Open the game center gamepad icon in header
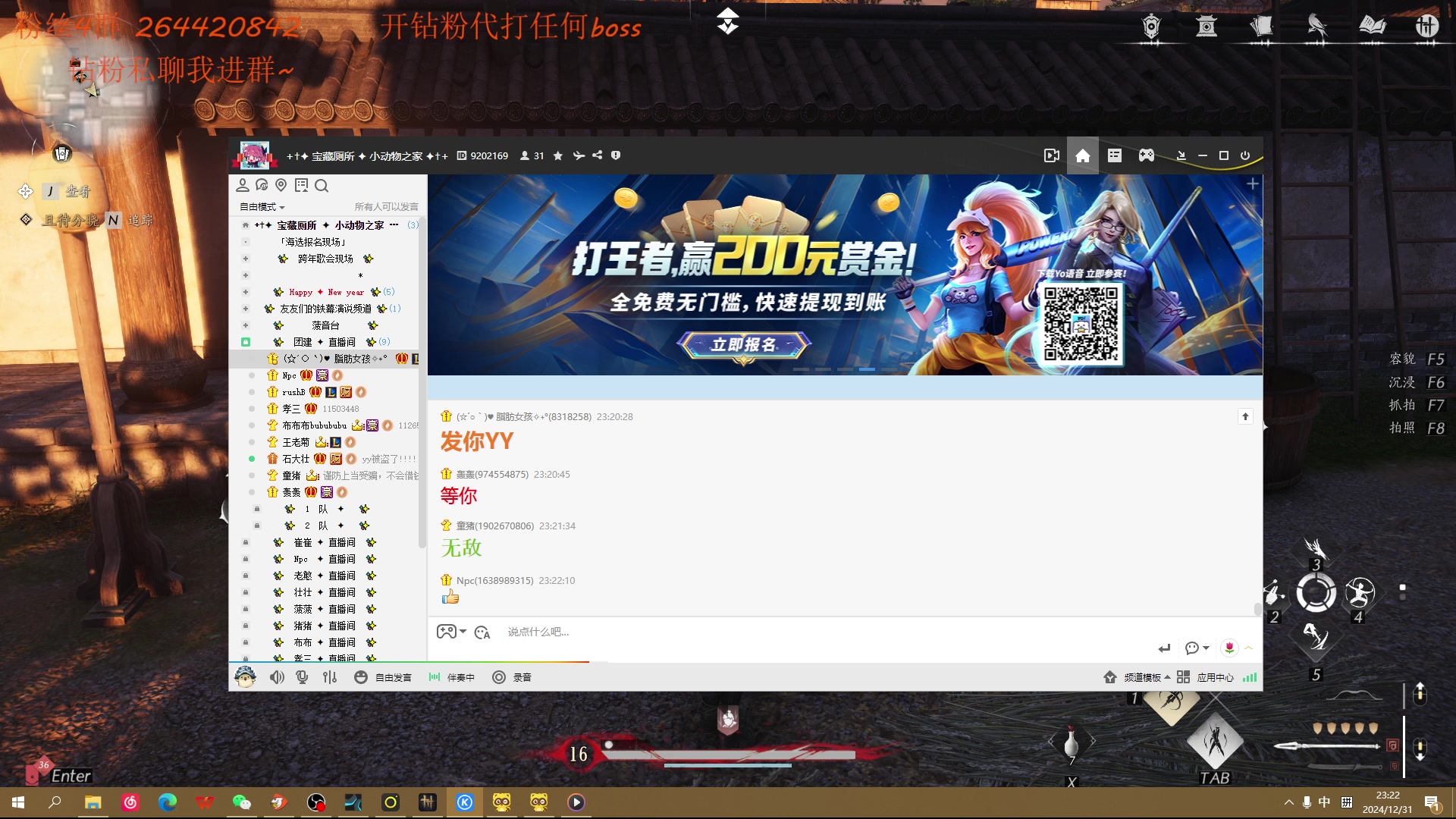Screen dimensions: 1456x819 [x=1147, y=155]
